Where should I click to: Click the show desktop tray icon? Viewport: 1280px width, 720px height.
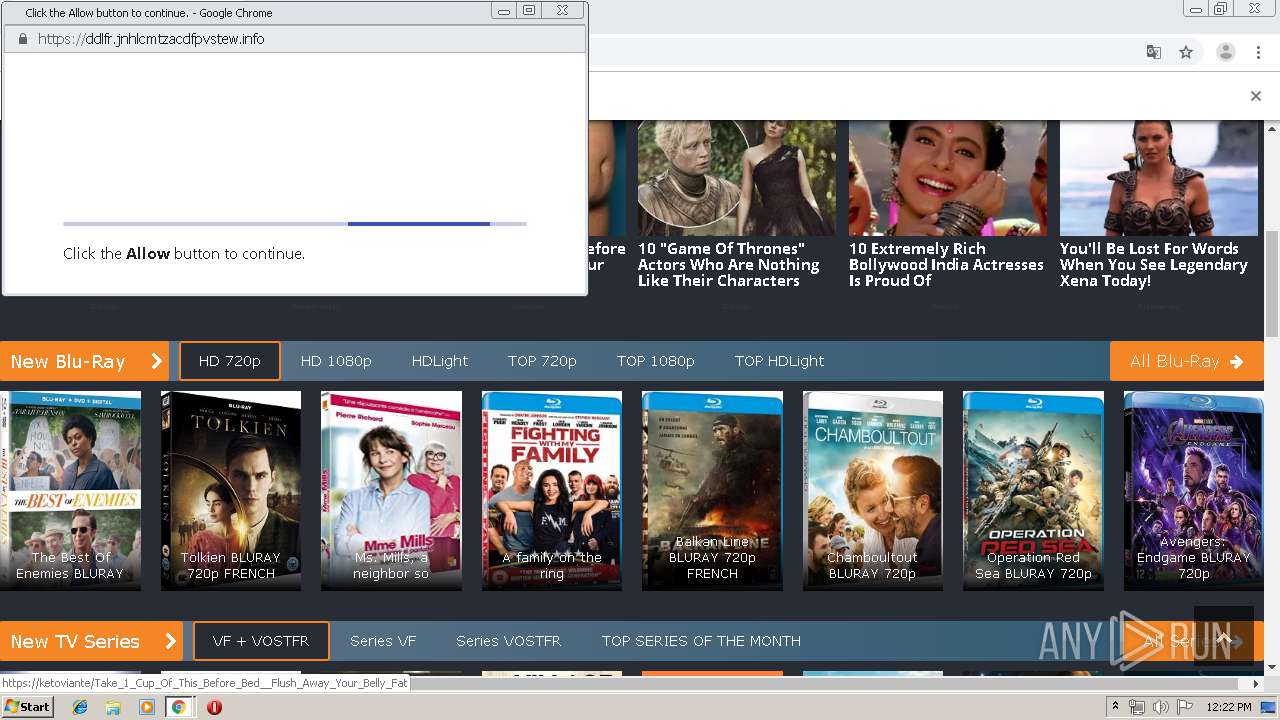[x=1268, y=707]
